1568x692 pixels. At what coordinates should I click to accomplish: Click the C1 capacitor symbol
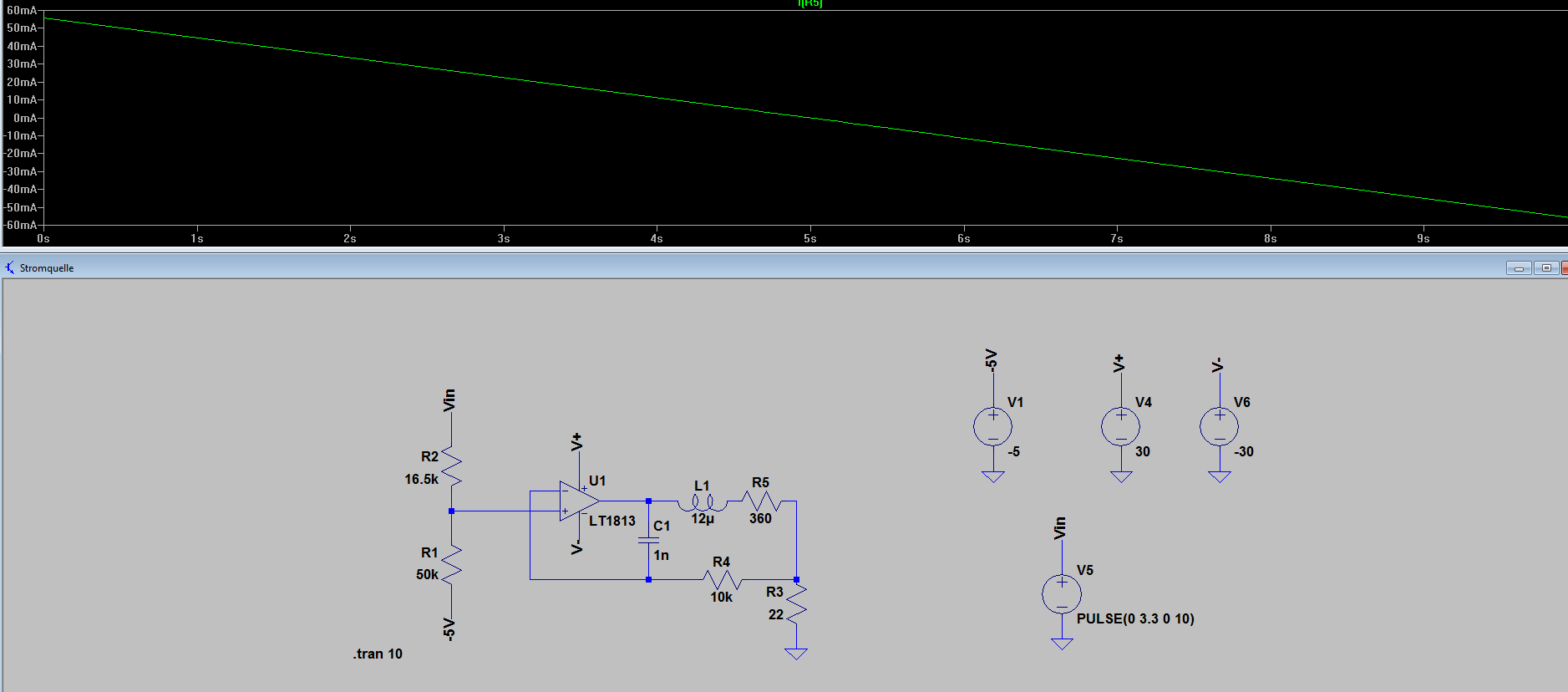[648, 541]
